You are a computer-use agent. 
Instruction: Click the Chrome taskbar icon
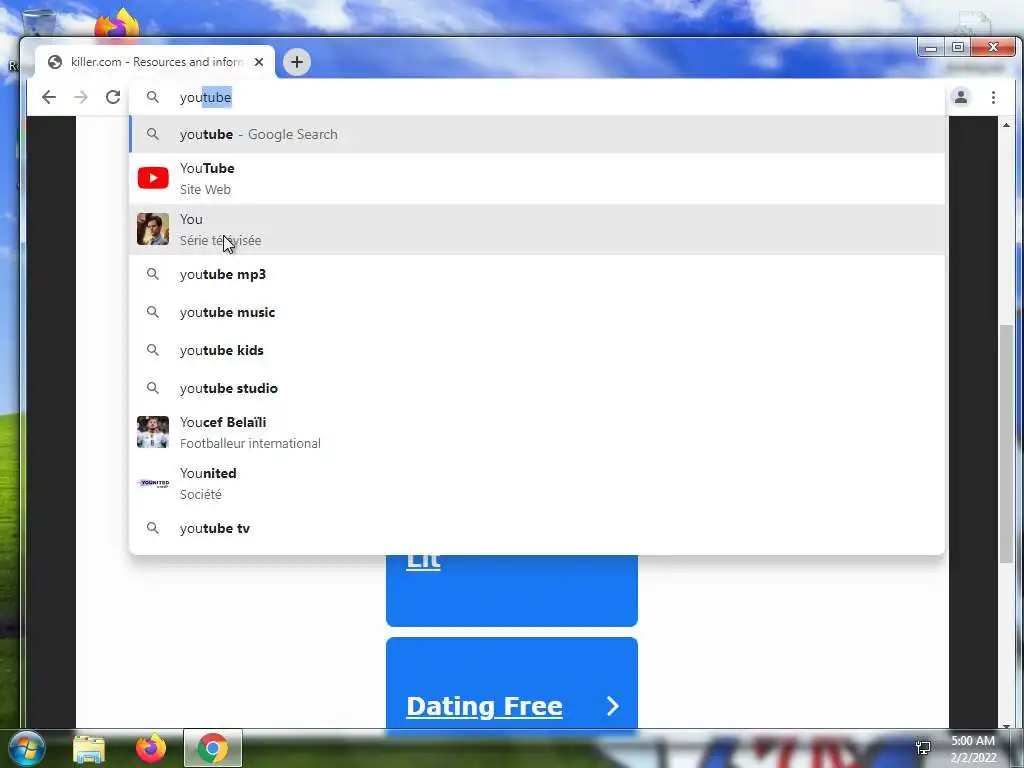click(213, 748)
